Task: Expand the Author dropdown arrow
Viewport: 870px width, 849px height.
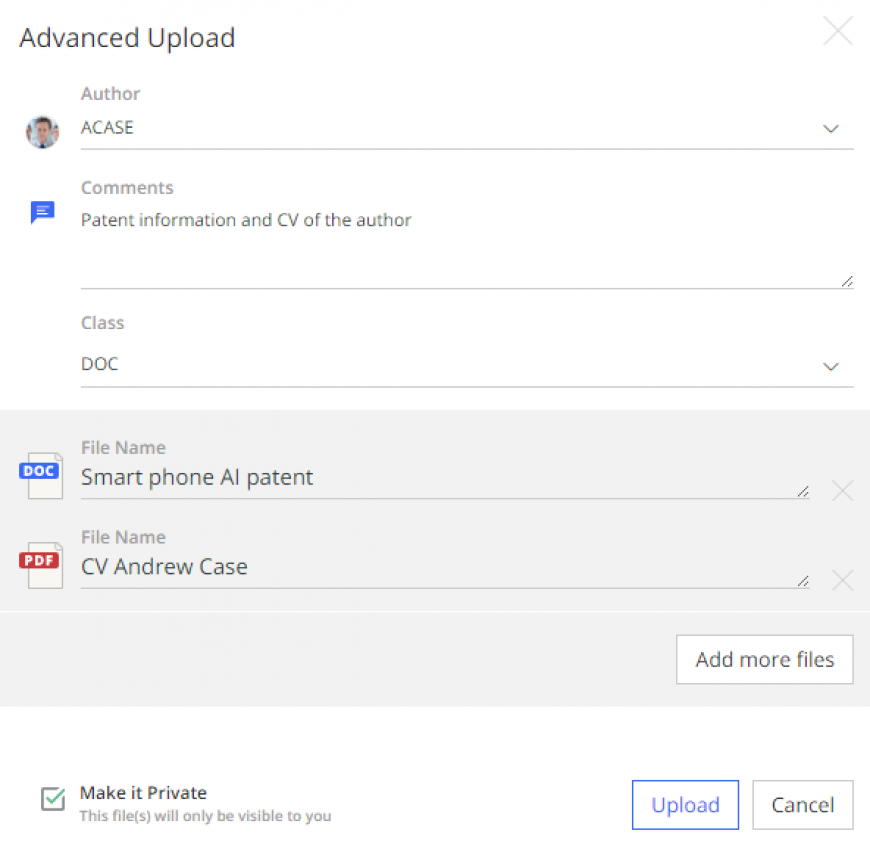Action: coord(830,129)
